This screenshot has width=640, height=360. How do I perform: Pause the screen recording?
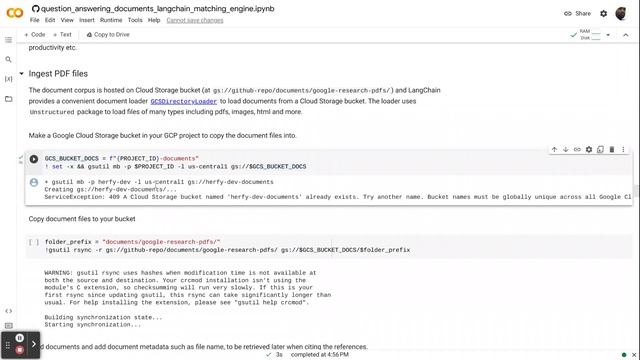coord(19,338)
